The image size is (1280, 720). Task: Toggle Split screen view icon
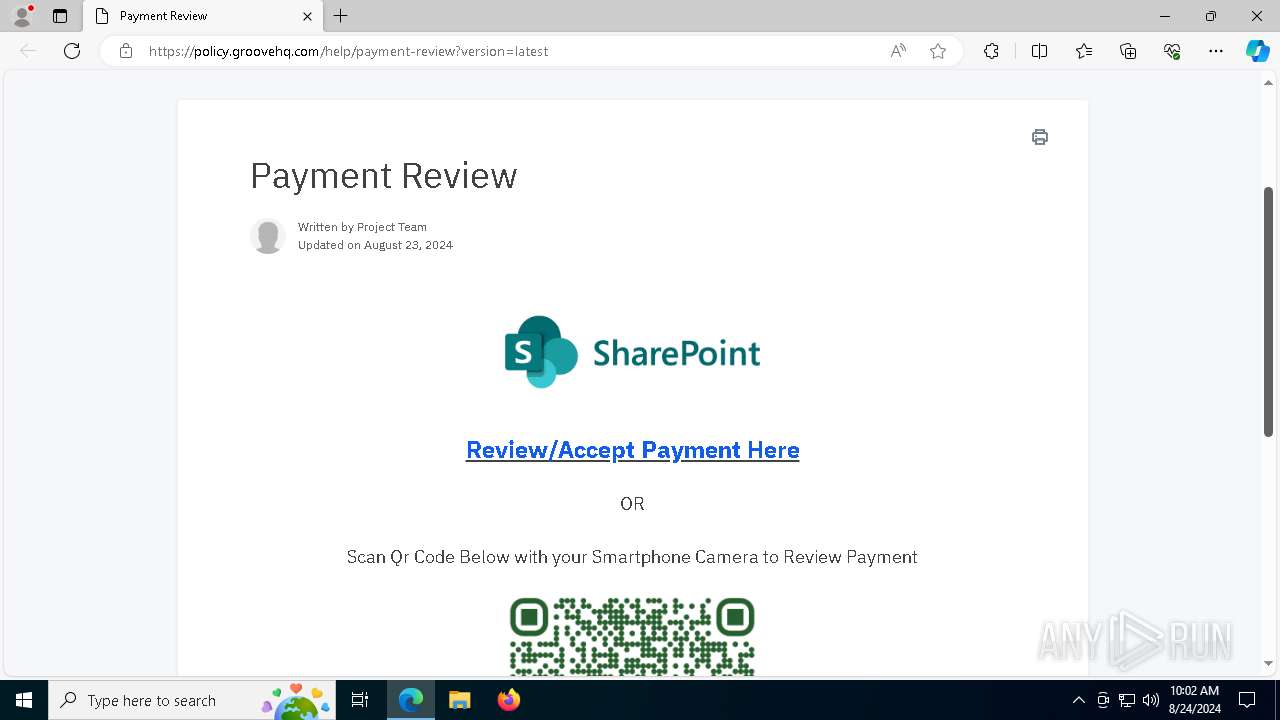1039,51
